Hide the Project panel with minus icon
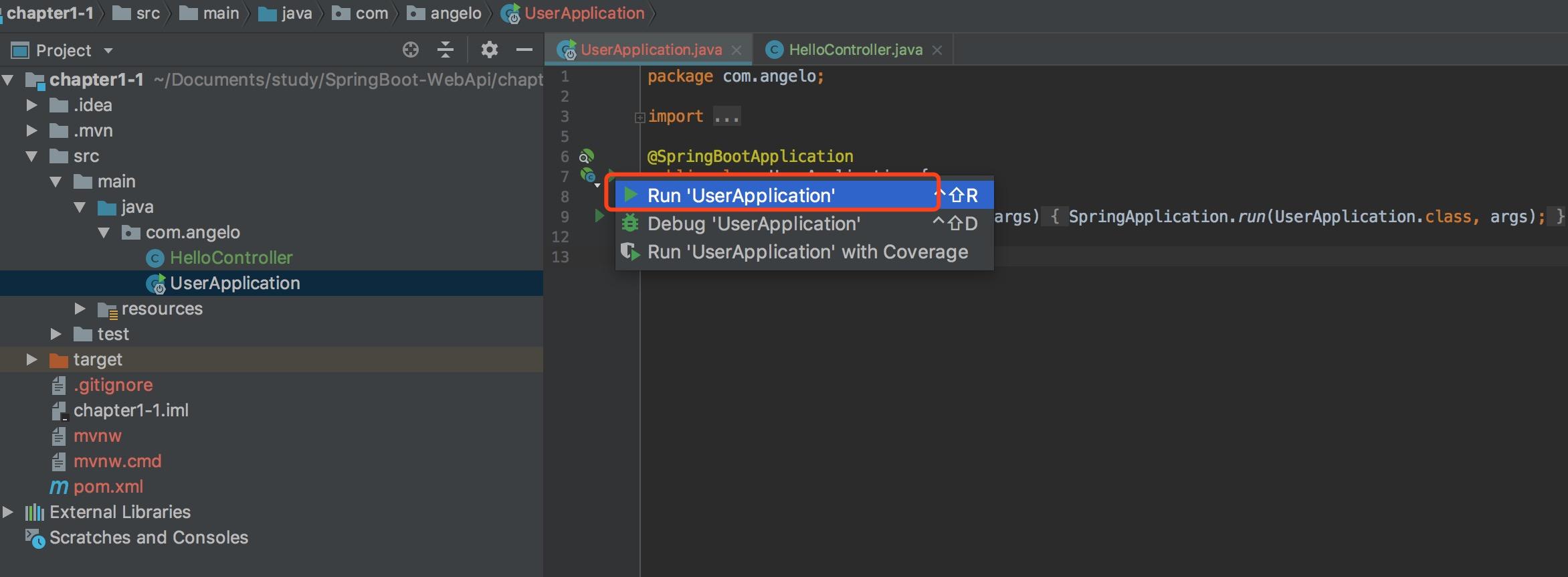 pos(524,50)
